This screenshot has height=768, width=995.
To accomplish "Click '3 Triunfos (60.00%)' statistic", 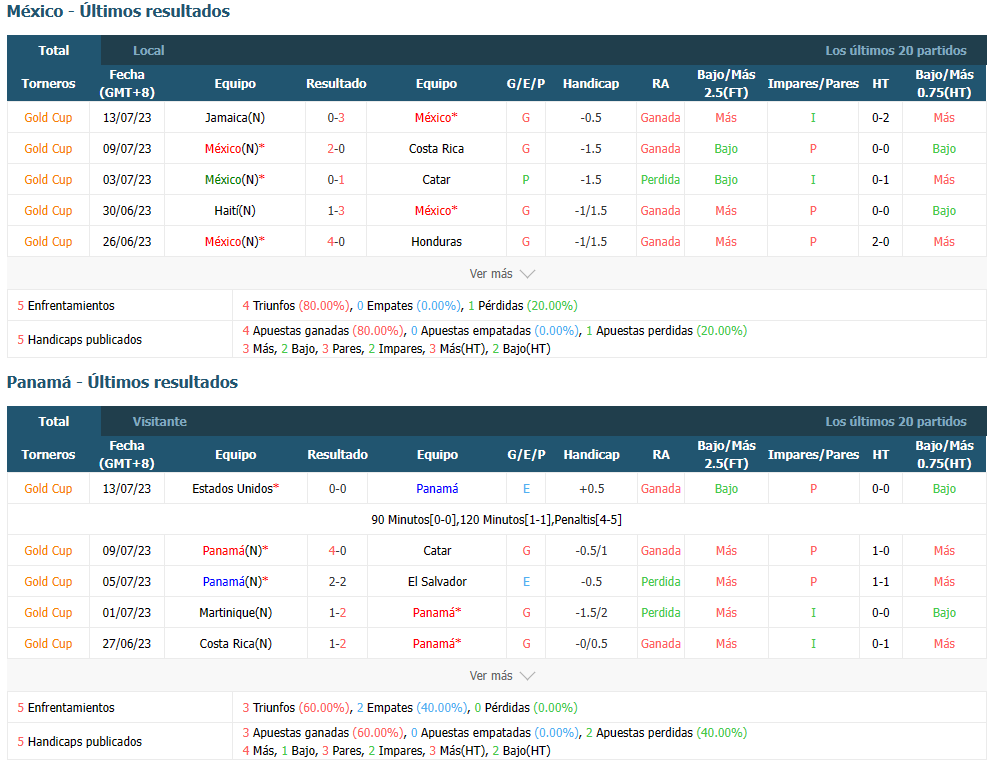I will [x=295, y=707].
